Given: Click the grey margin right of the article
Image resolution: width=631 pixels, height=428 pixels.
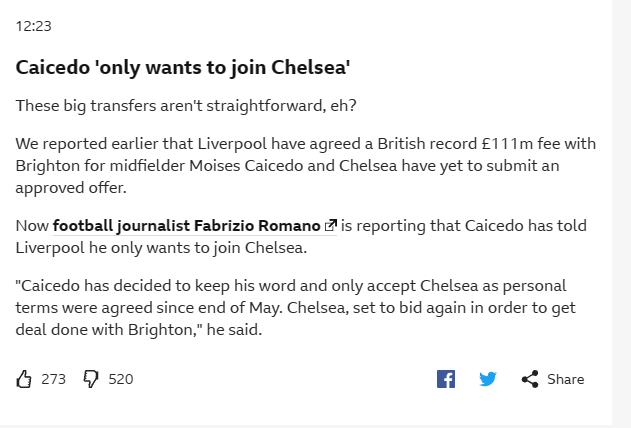Looking at the screenshot, I should [x=621, y=213].
